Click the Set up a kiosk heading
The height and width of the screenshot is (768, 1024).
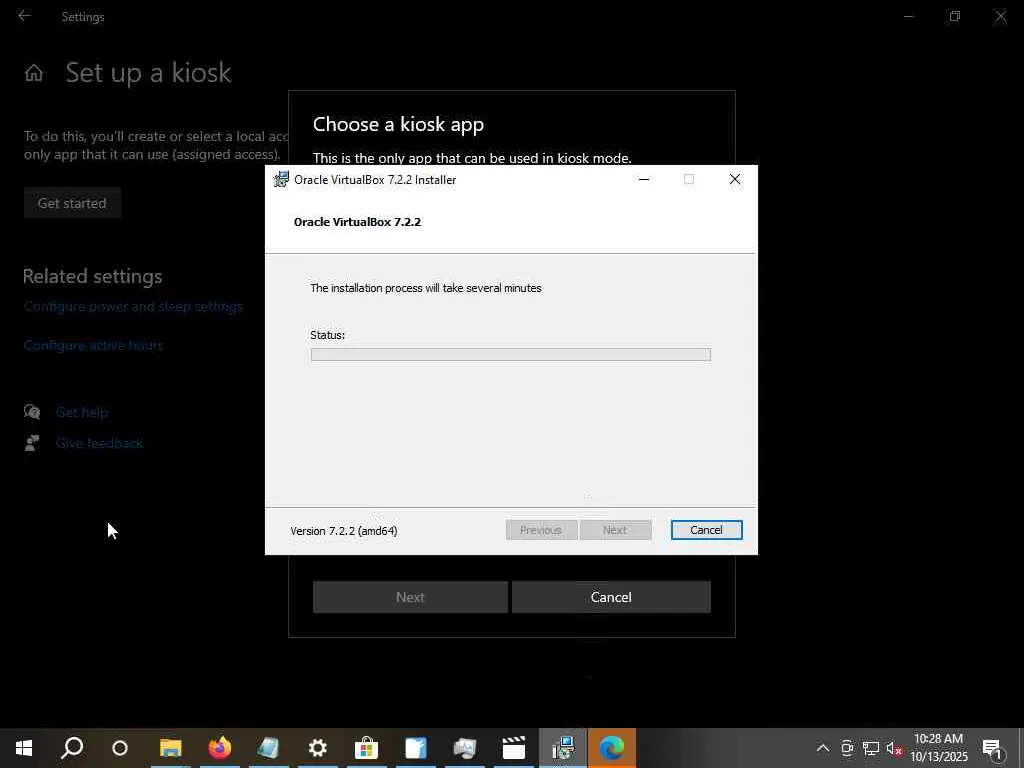pos(148,72)
